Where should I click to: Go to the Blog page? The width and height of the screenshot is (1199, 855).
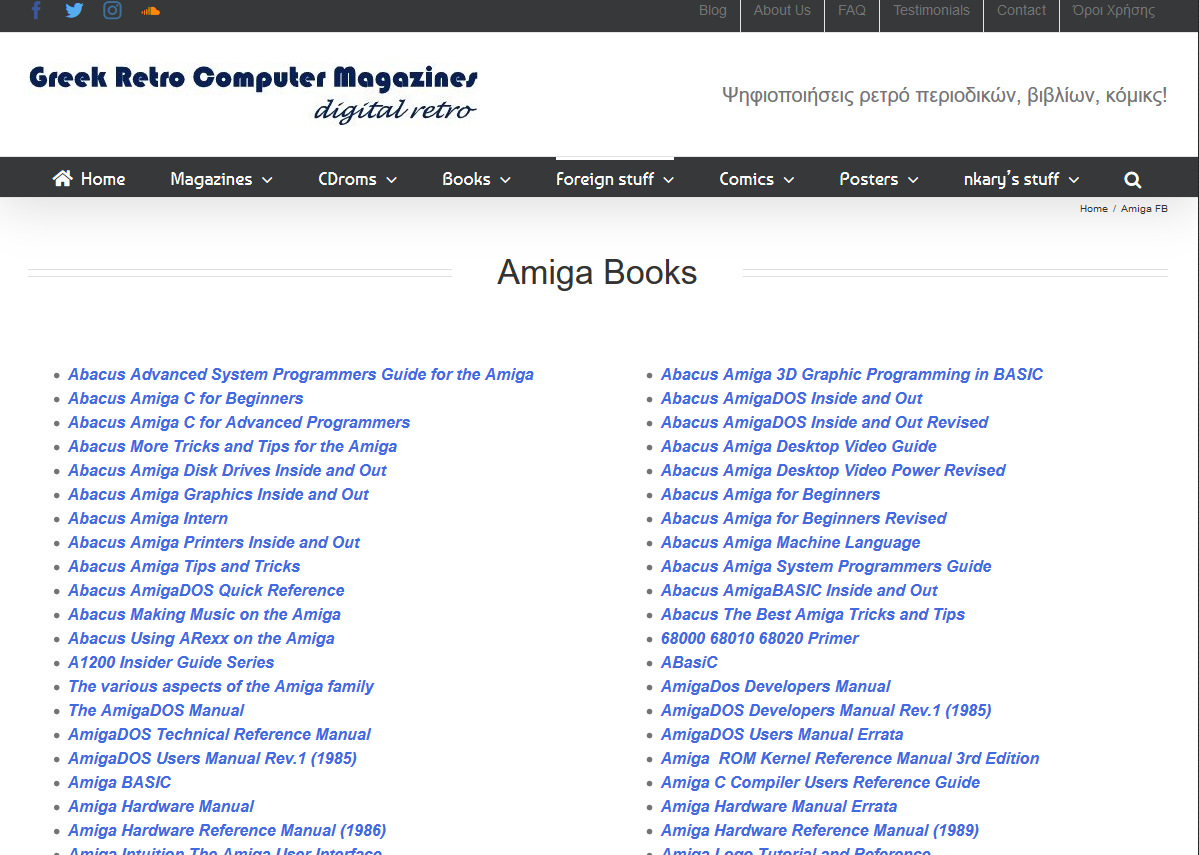point(712,11)
